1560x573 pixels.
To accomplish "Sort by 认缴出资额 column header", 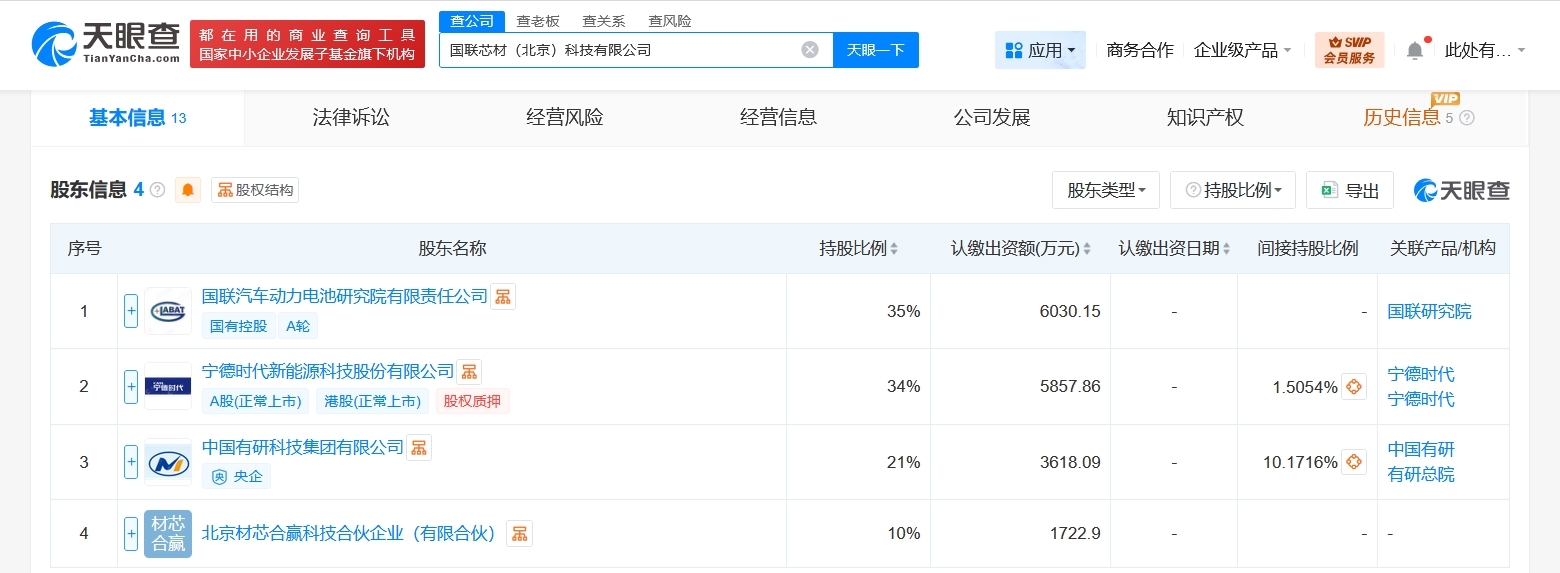I will pos(1020,249).
